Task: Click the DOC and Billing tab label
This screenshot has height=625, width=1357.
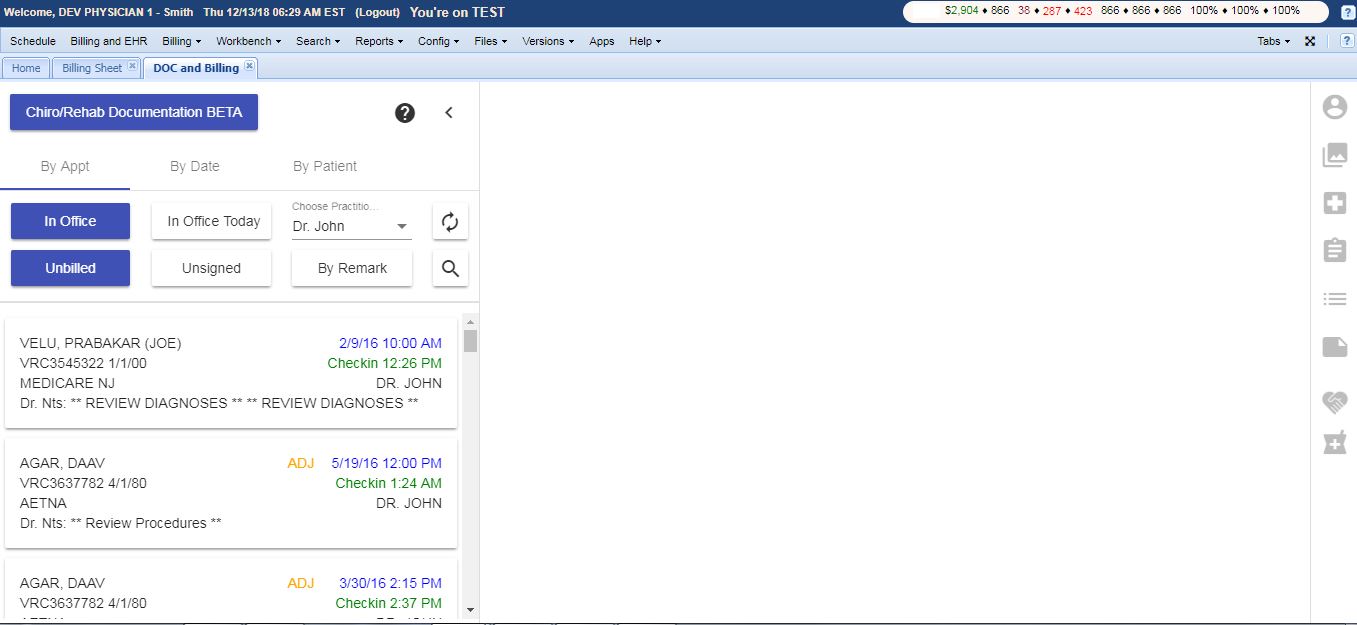Action: 196,68
